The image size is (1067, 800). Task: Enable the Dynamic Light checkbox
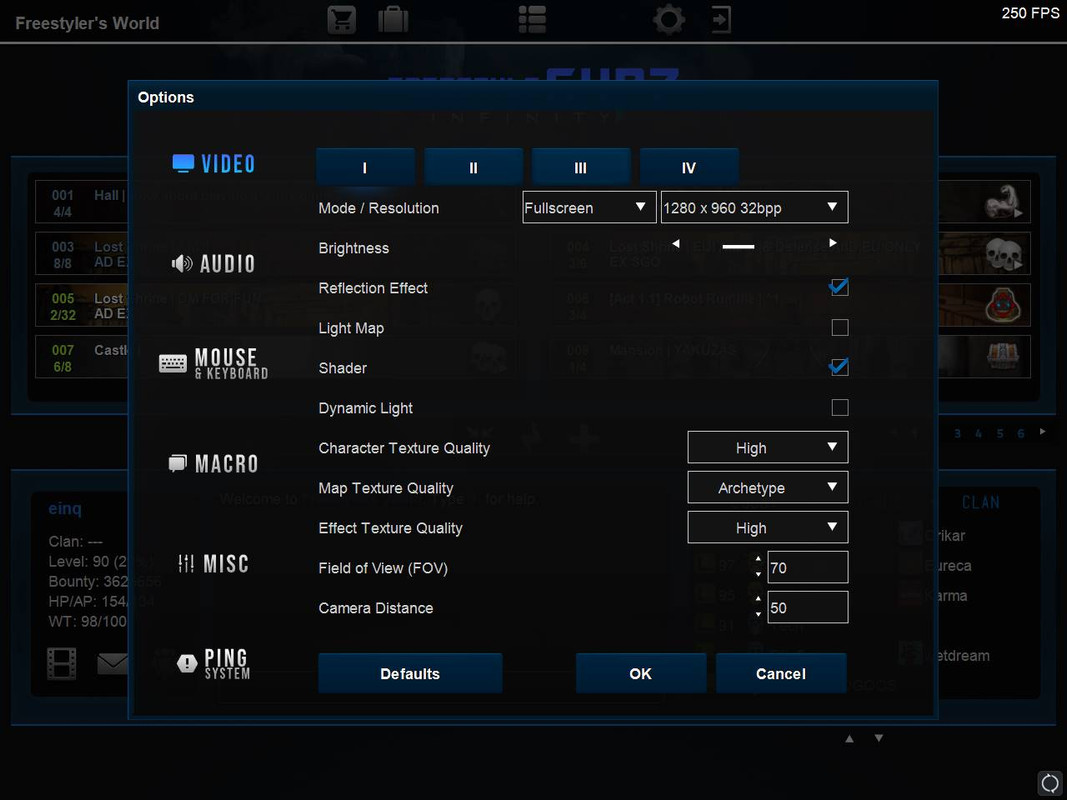tap(840, 407)
